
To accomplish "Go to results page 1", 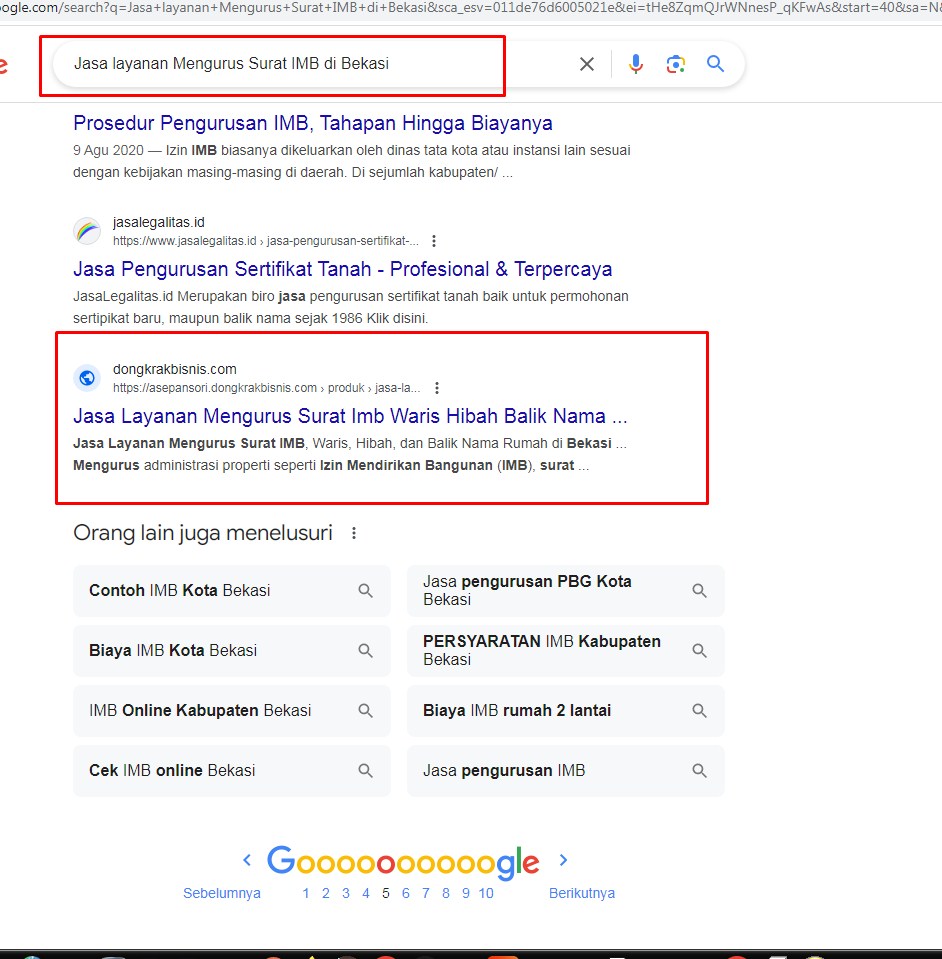I will [x=306, y=893].
